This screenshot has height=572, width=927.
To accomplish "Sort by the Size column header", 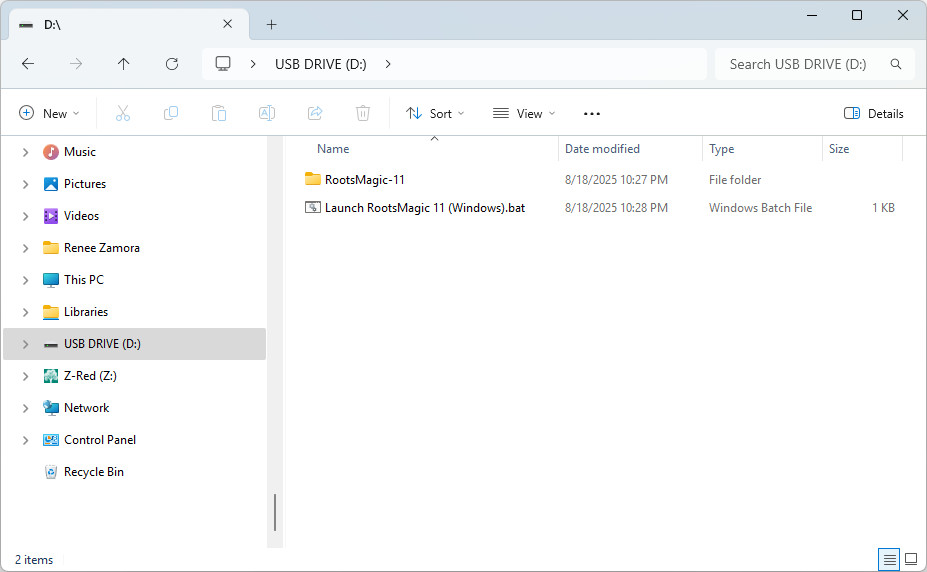I will coord(838,149).
